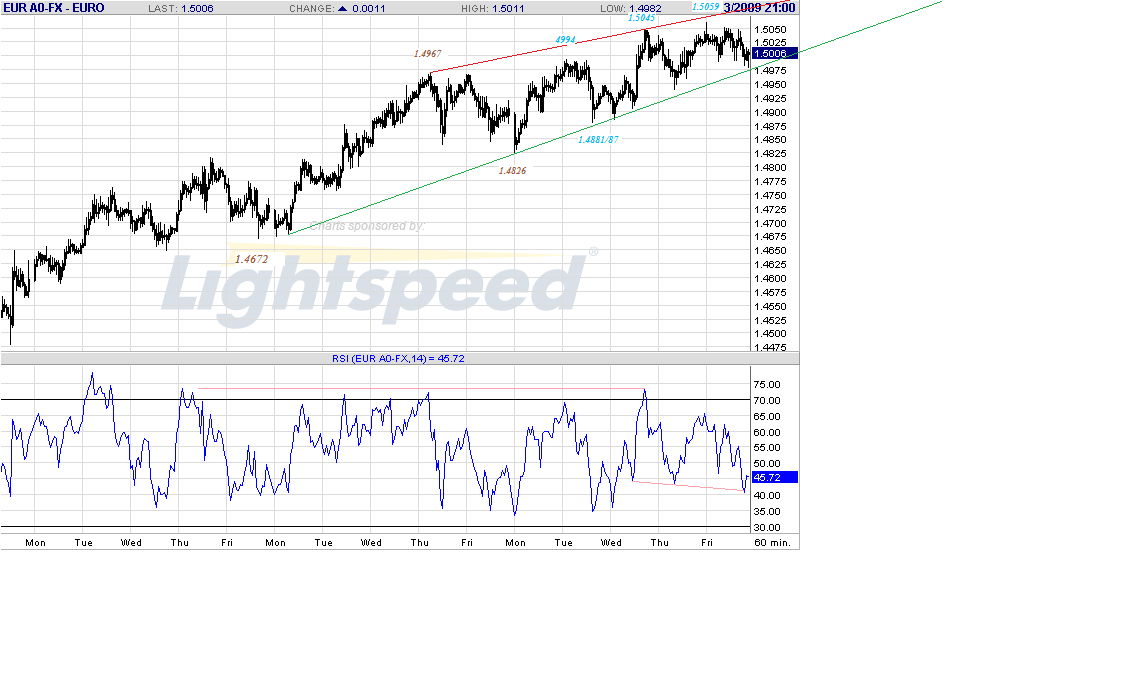1139x675 pixels.
Task: Select the 'LAST: 1.5006' header value
Action: coord(181,9)
